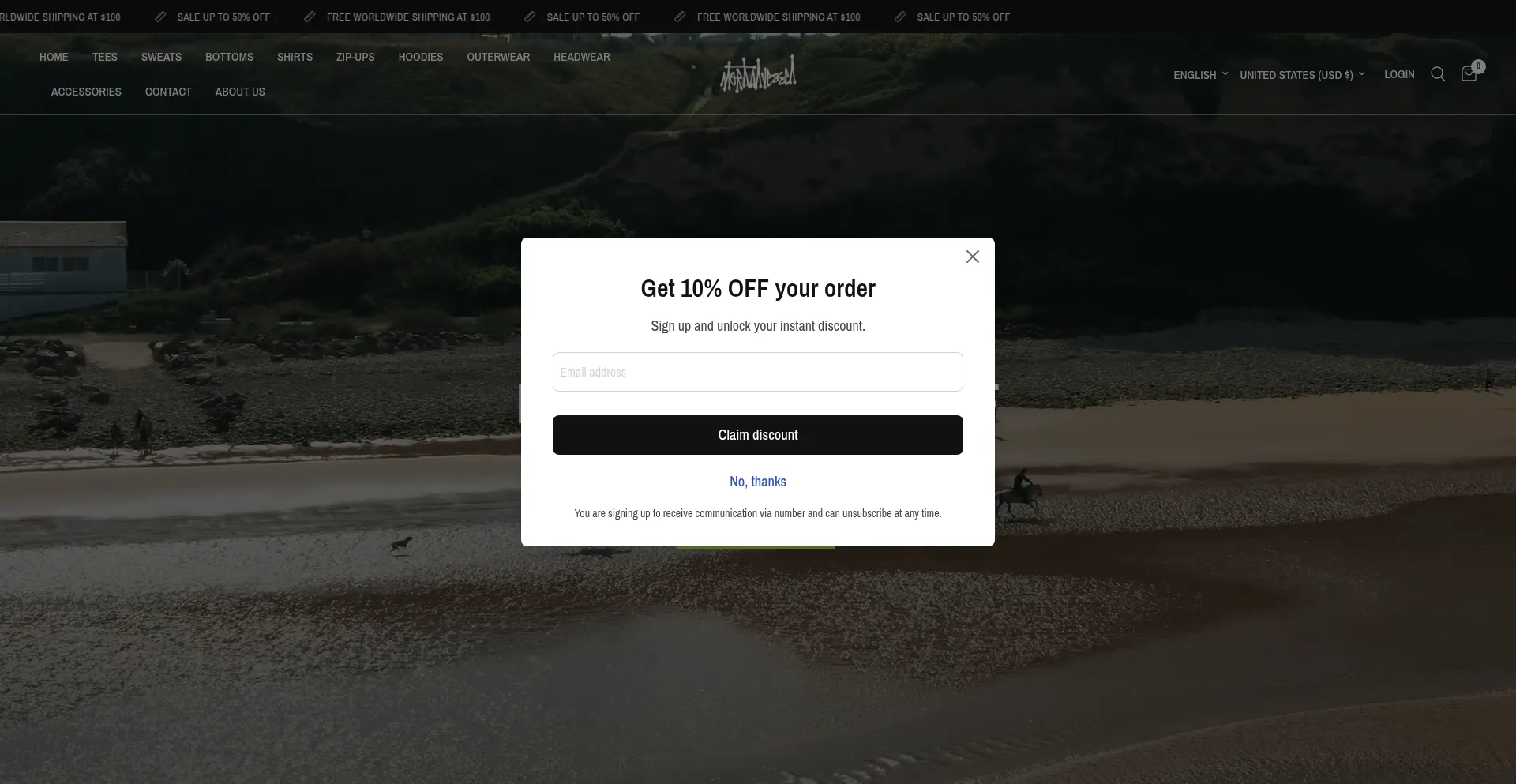This screenshot has height=784, width=1516.
Task: Claim discount with the black button
Action: (x=758, y=435)
